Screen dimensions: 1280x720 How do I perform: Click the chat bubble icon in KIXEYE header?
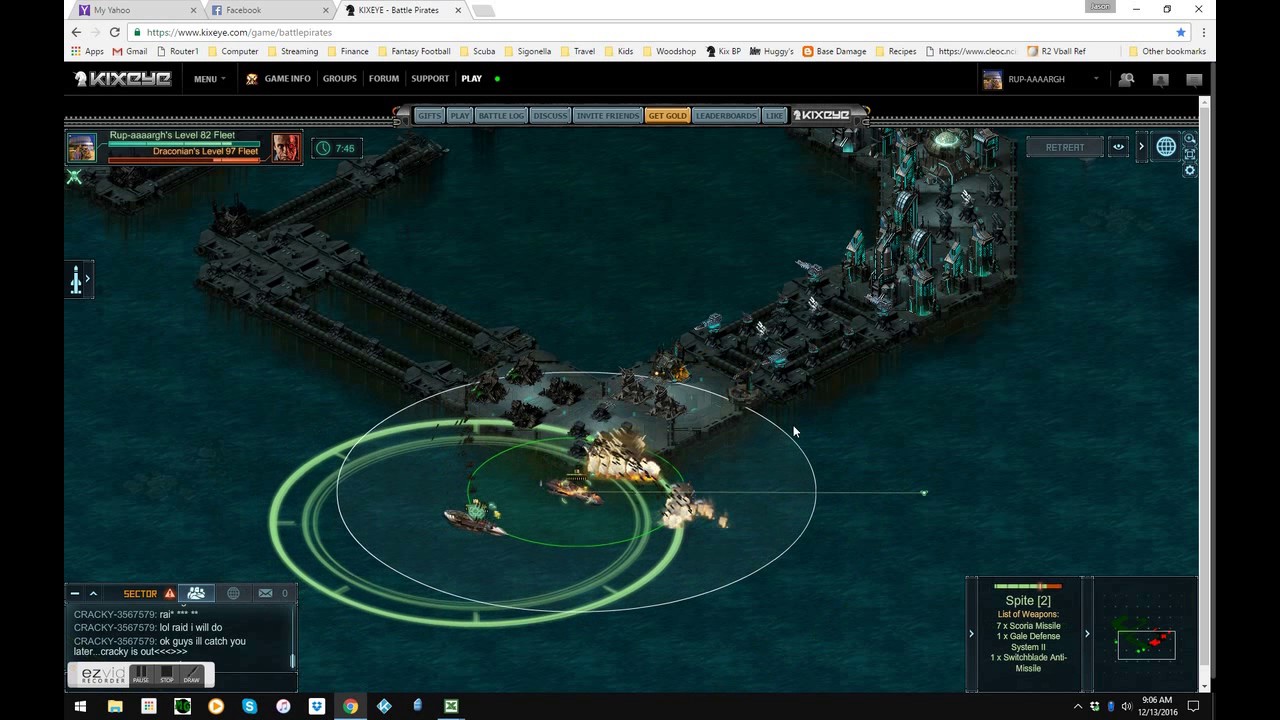click(x=1161, y=80)
